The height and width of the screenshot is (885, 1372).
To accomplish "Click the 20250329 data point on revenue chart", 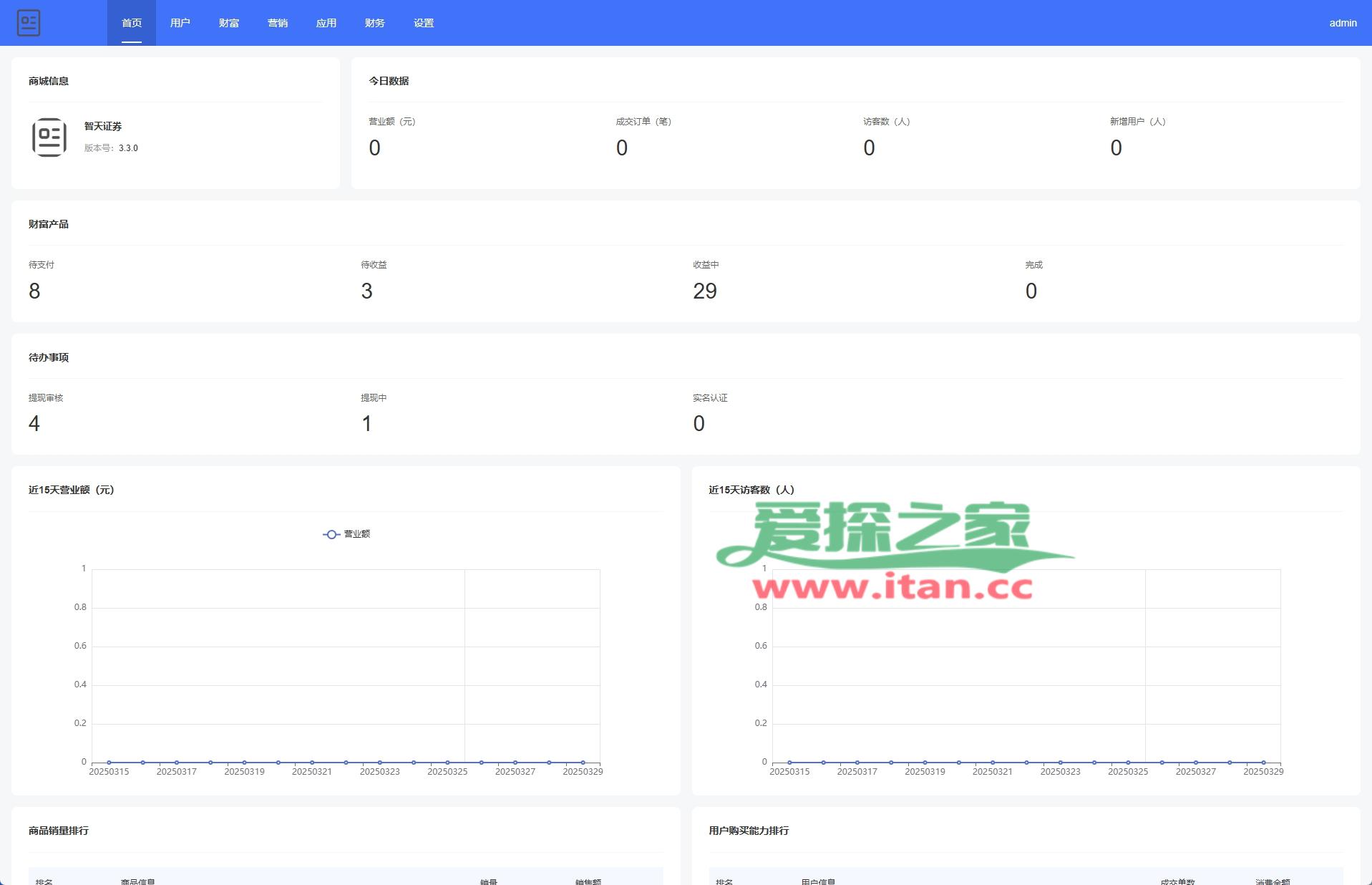I will 583,763.
